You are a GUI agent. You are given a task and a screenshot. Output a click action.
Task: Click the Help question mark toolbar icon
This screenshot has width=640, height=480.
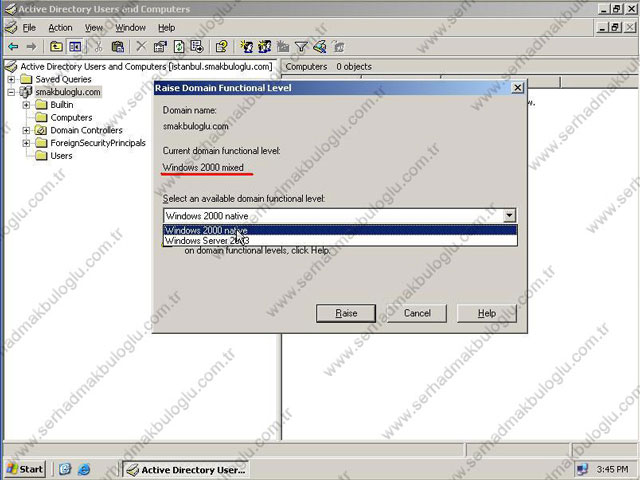pyautogui.click(x=222, y=47)
